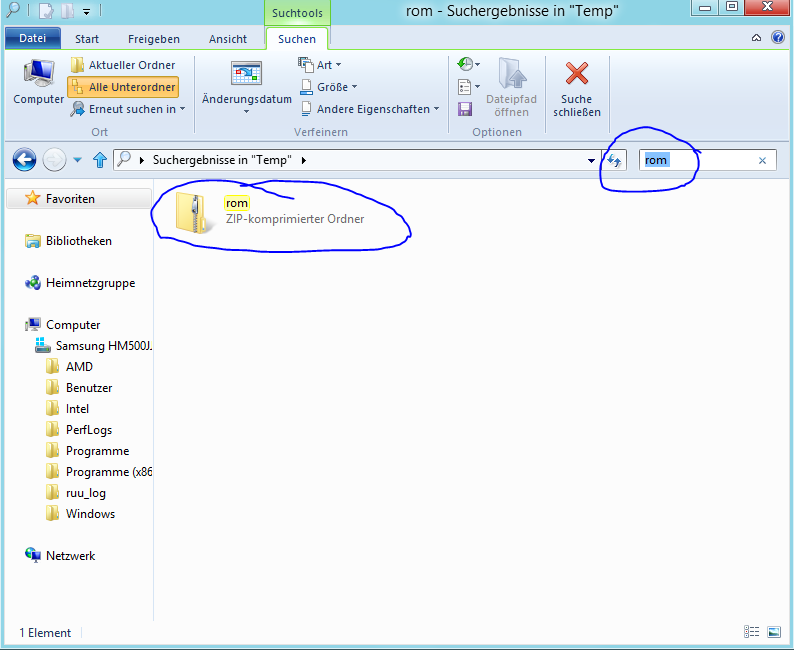794x650 pixels.
Task: Open advanced options list icon
Action: 468,87
